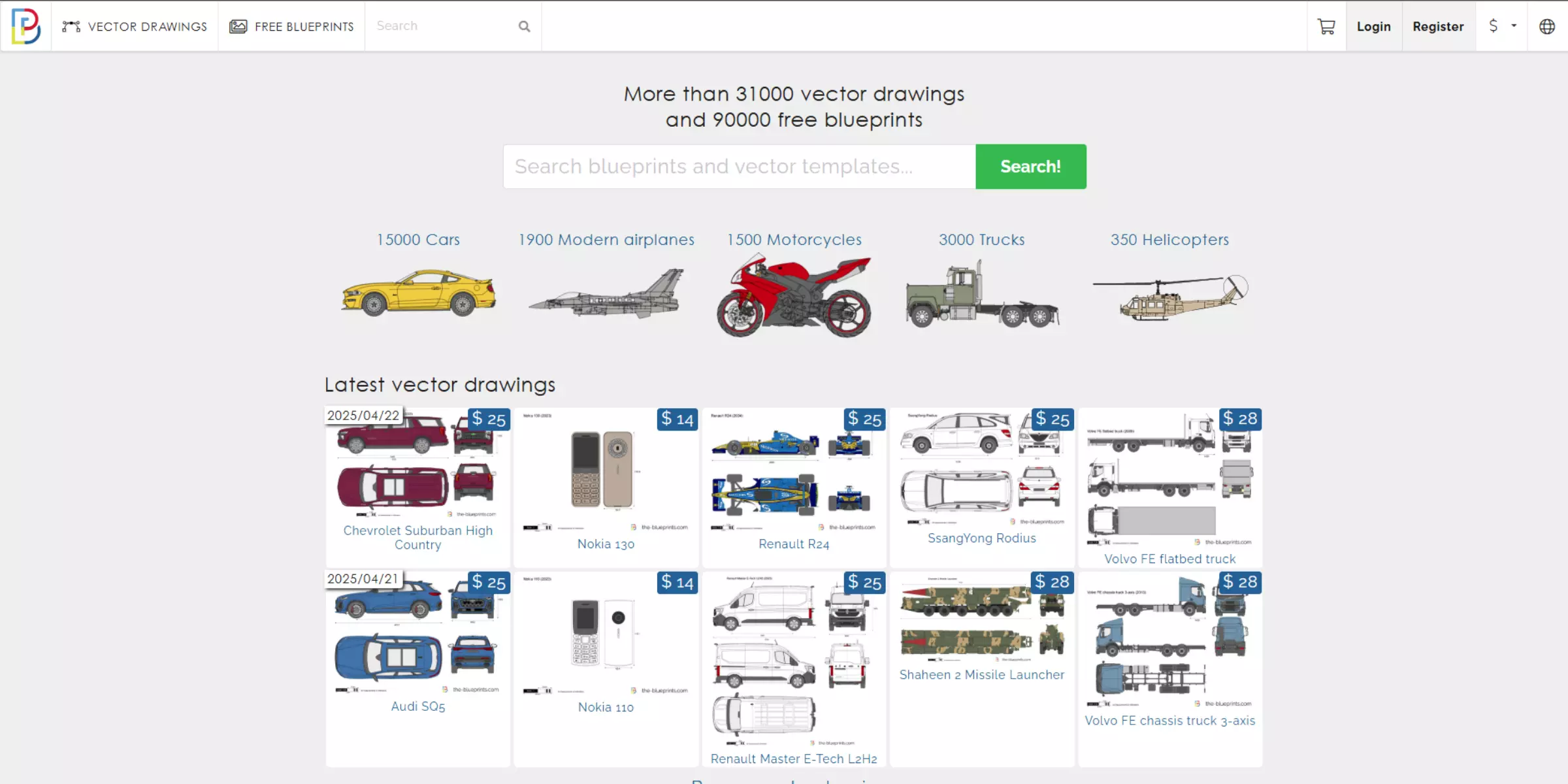Click the Renault Master E-Tech L2H2 title

(x=794, y=759)
